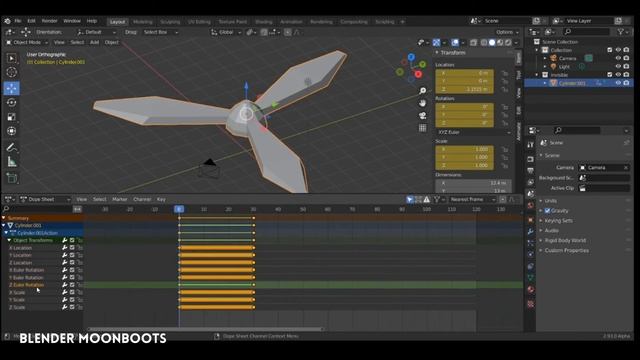Open the Default orientation dropdown
The width and height of the screenshot is (640, 360).
pyautogui.click(x=97, y=32)
